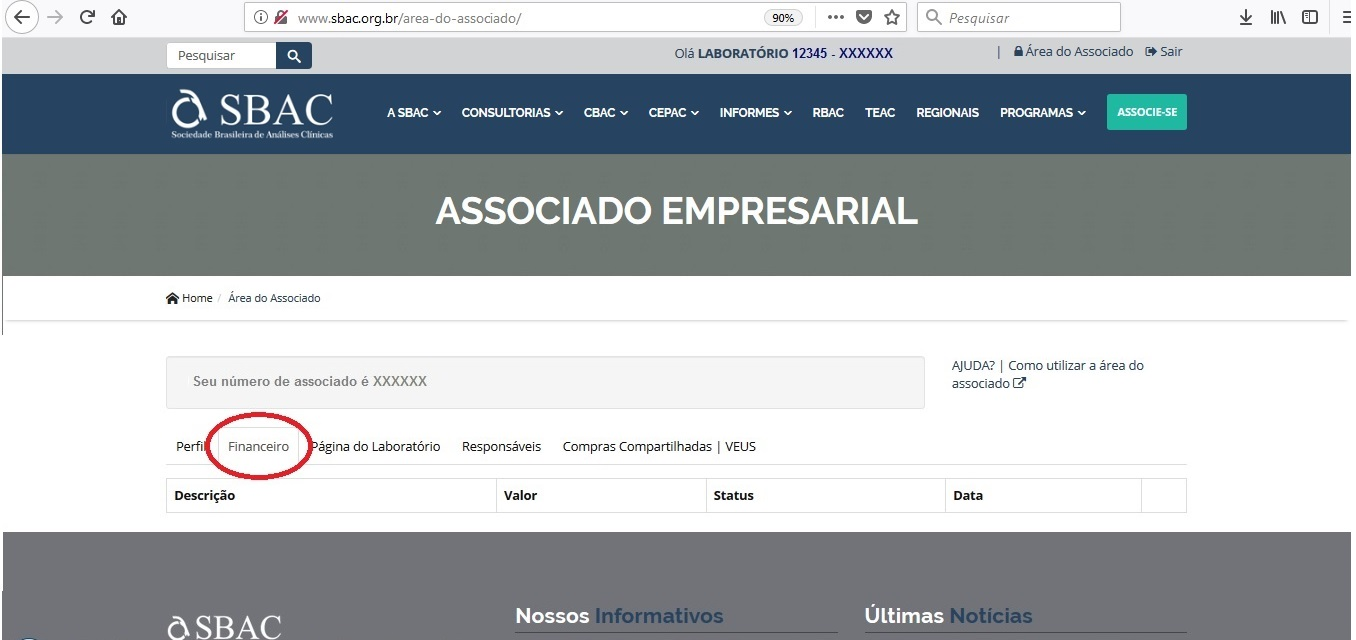The width and height of the screenshot is (1356, 640).
Task: Focus the Firefox Pesquisar search box
Action: pyautogui.click(x=1018, y=17)
